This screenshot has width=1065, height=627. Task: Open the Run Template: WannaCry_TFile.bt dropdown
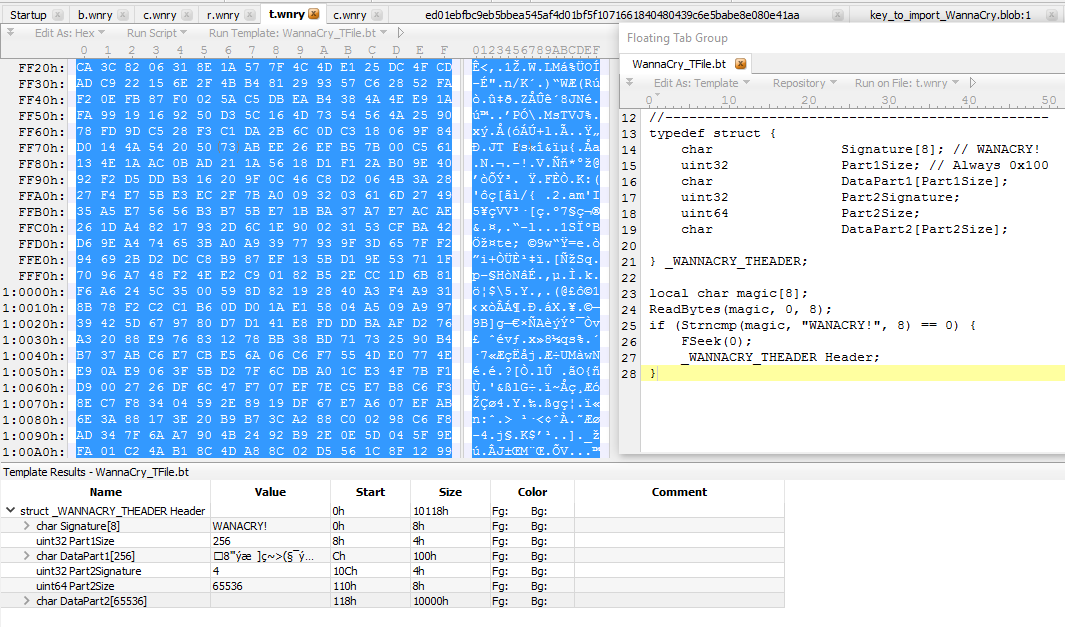[297, 33]
